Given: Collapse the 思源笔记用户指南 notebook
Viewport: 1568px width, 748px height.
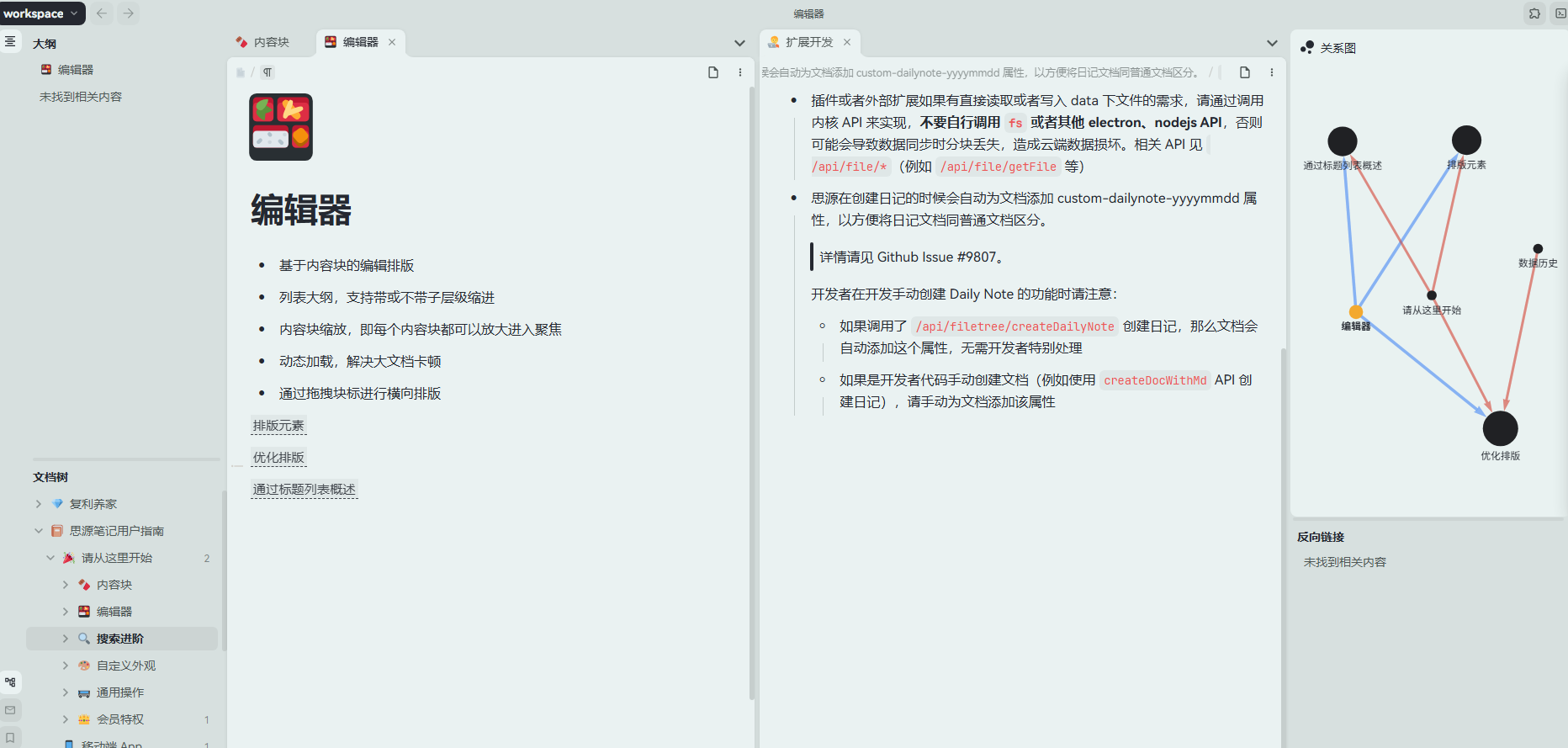Looking at the screenshot, I should click(x=39, y=531).
